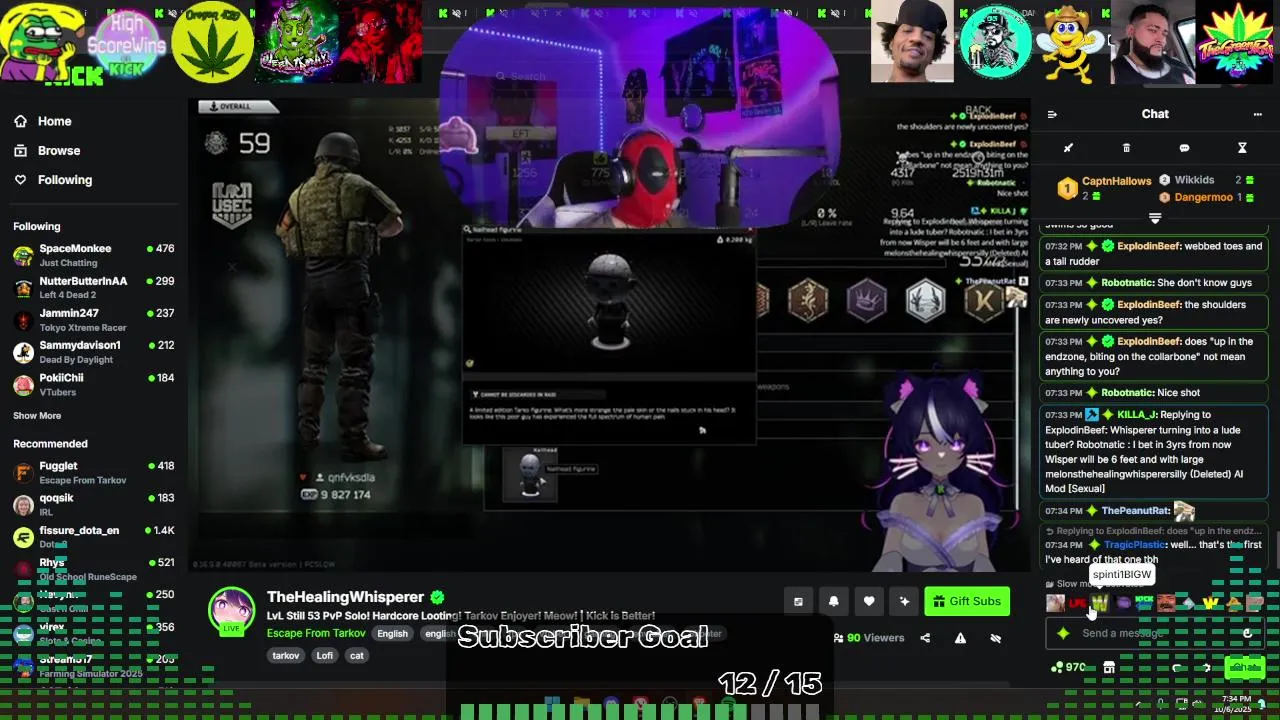Click the Browse icon in the sidebar
1280x720 pixels.
coord(20,150)
